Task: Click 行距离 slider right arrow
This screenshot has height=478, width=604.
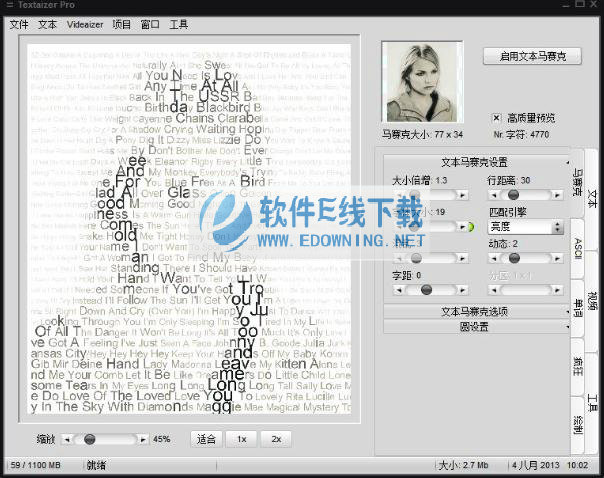Action: pos(557,195)
